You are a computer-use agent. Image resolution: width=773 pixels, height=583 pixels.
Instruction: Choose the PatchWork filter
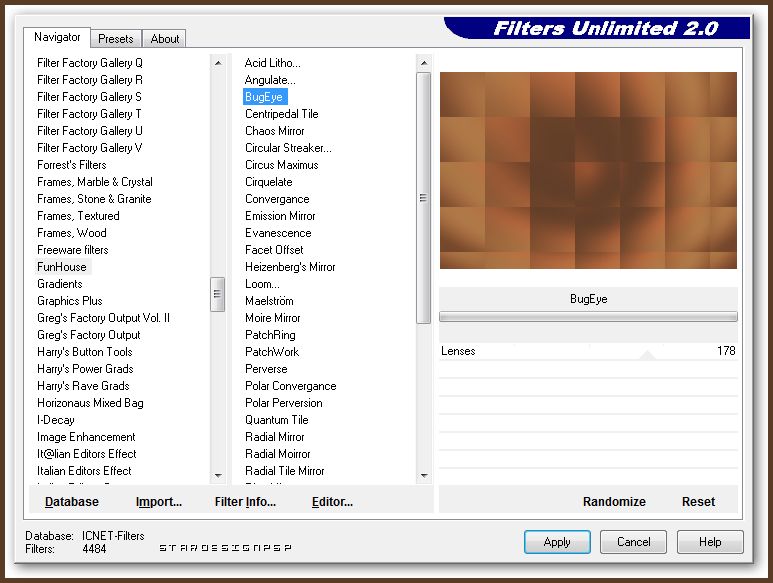[272, 352]
